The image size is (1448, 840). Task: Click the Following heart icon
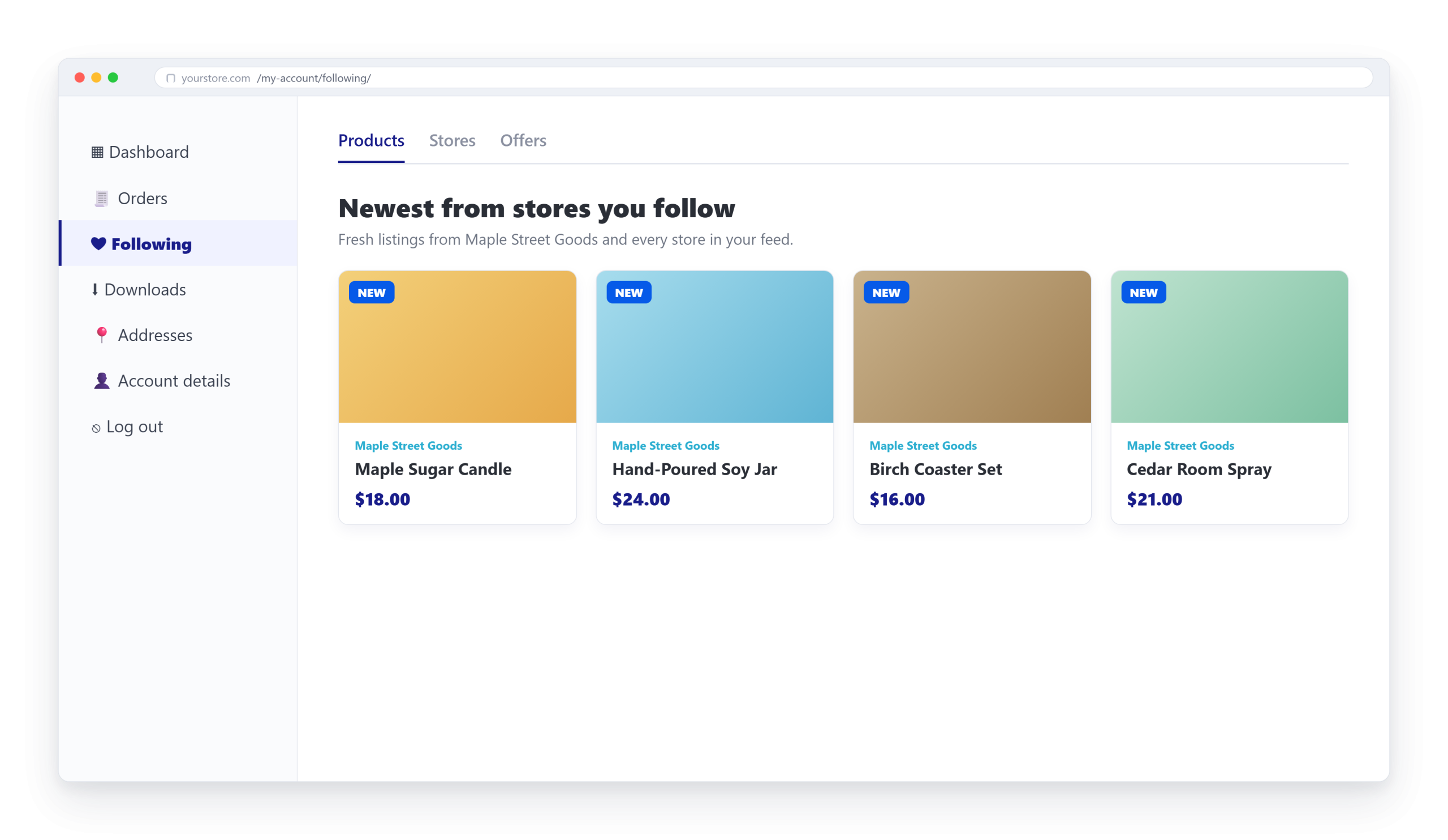pyautogui.click(x=98, y=244)
